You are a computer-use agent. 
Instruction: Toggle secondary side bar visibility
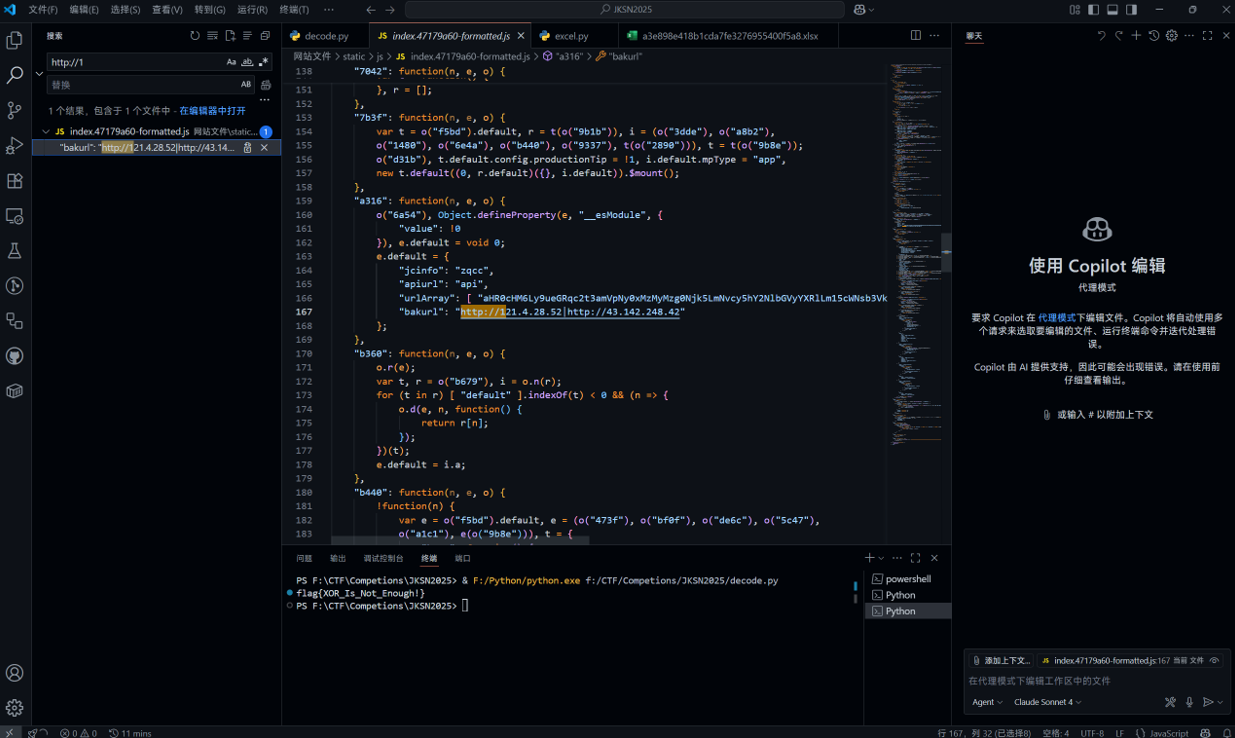(1131, 9)
